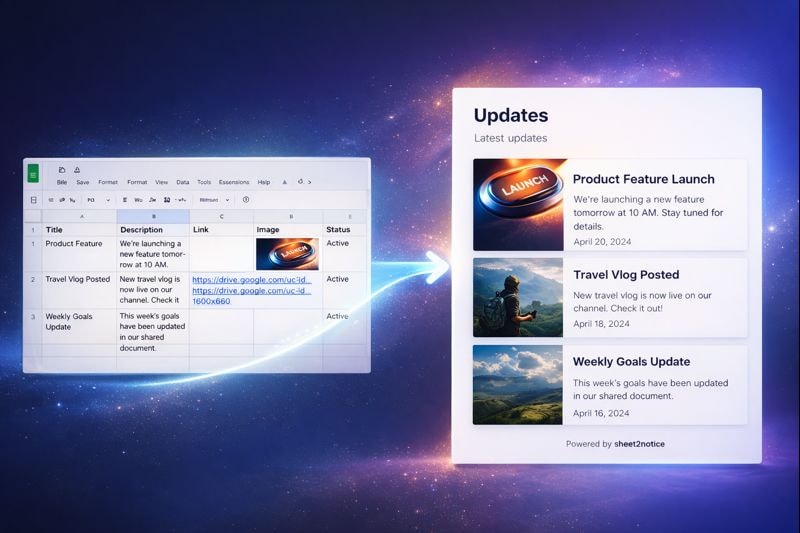The height and width of the screenshot is (533, 800).
Task: Click the 'Weekly Goals Update' card title
Action: click(x=631, y=362)
